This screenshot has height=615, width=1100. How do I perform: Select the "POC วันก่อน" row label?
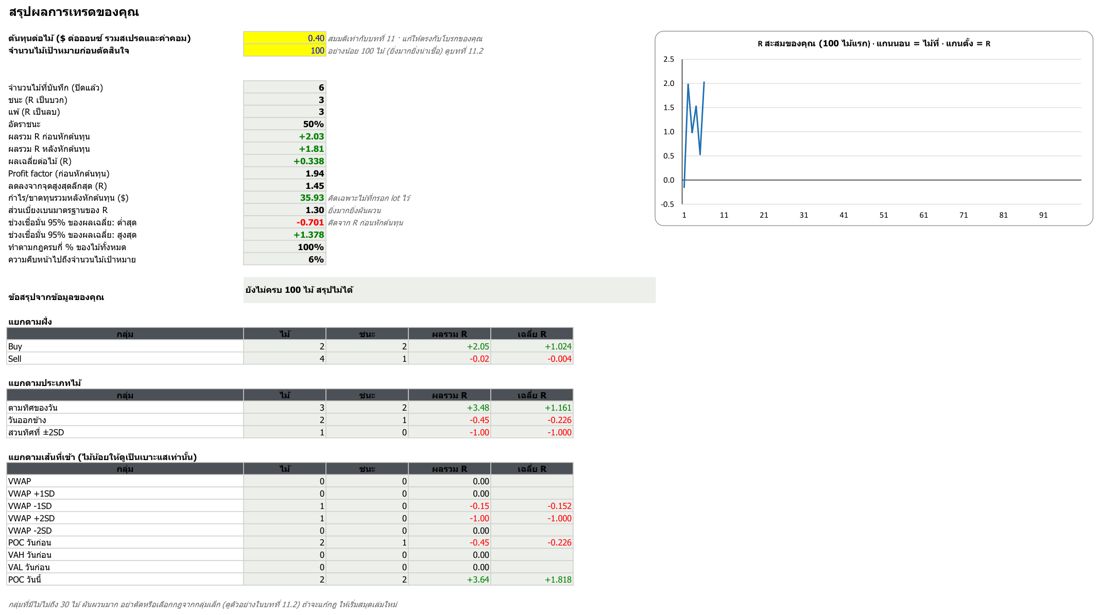(125, 543)
